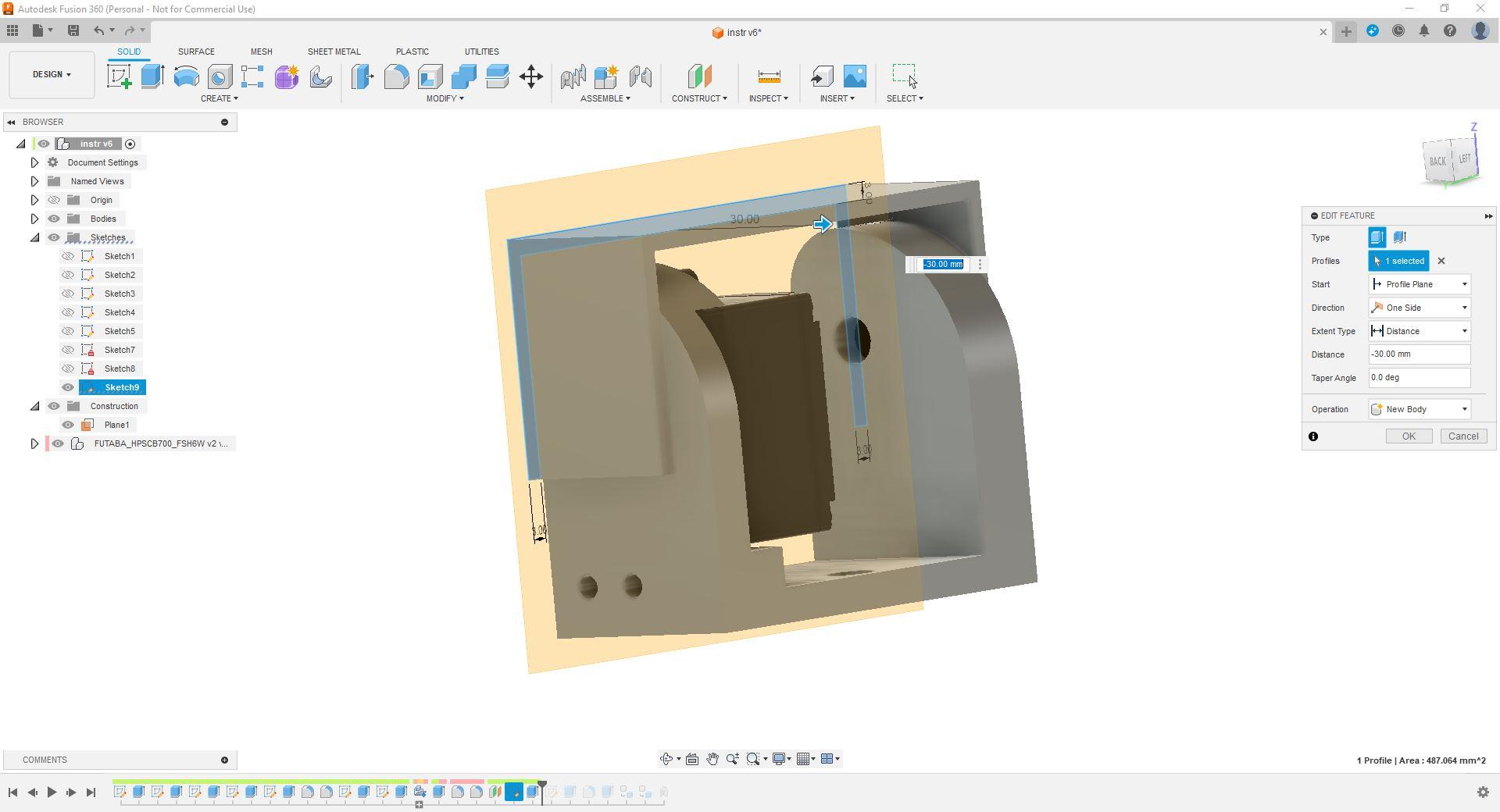The image size is (1500, 812).
Task: Collapse the Sketches folder
Action: coord(34,237)
